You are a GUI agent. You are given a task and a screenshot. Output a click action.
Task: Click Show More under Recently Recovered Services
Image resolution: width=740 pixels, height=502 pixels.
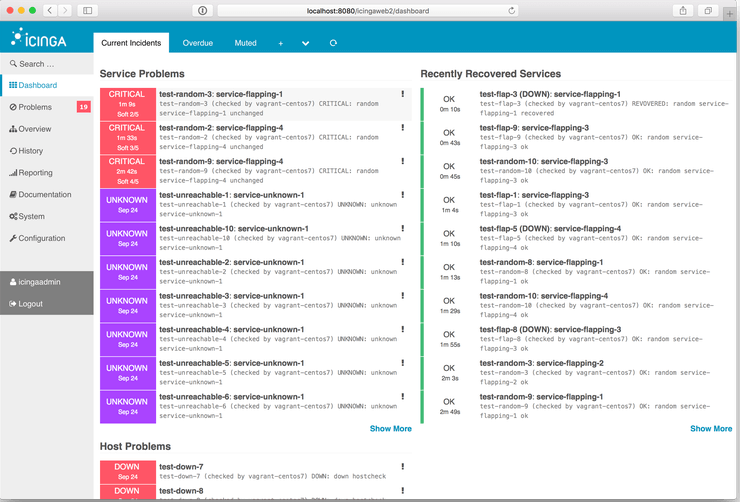click(711, 428)
